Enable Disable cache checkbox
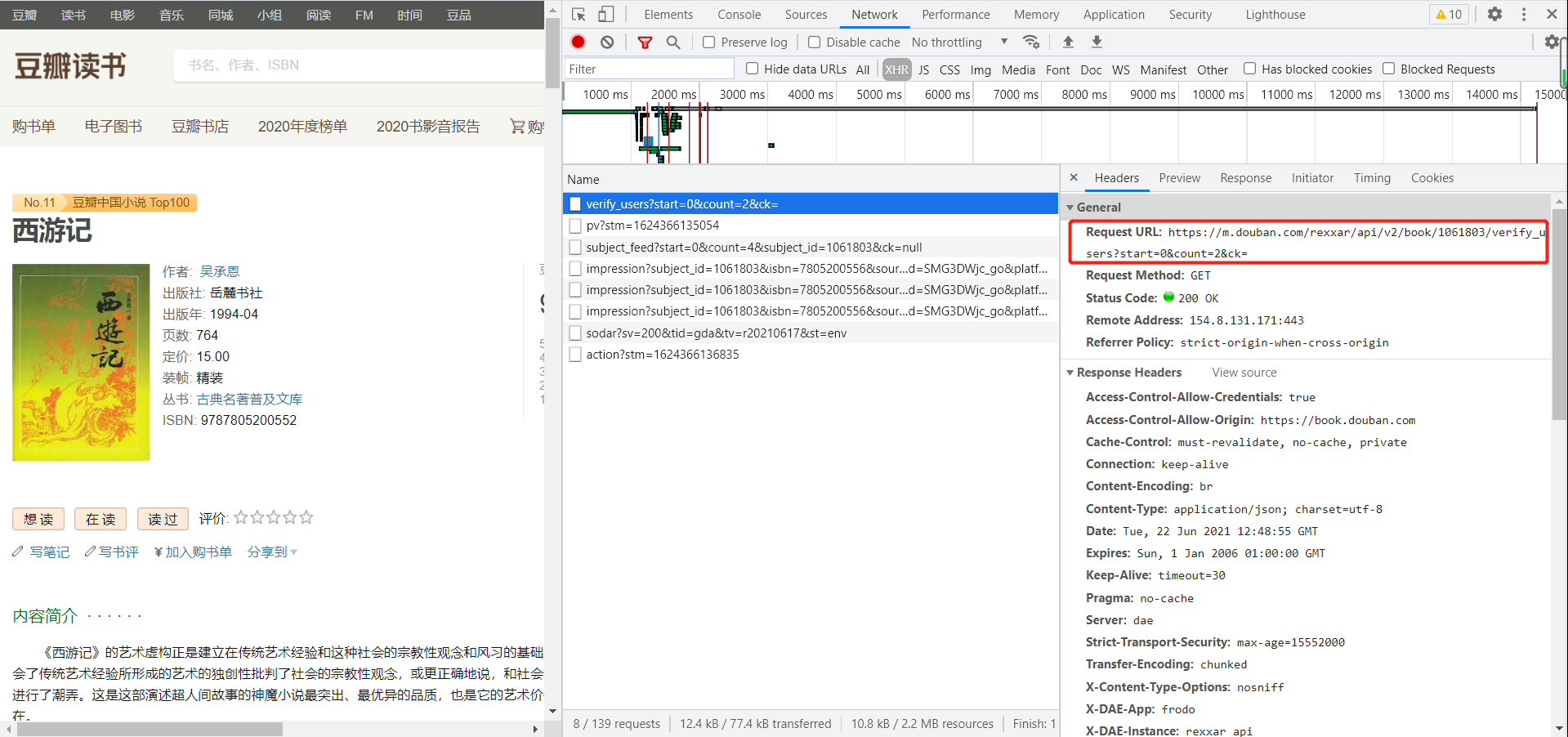This screenshot has height=737, width=1568. [815, 42]
